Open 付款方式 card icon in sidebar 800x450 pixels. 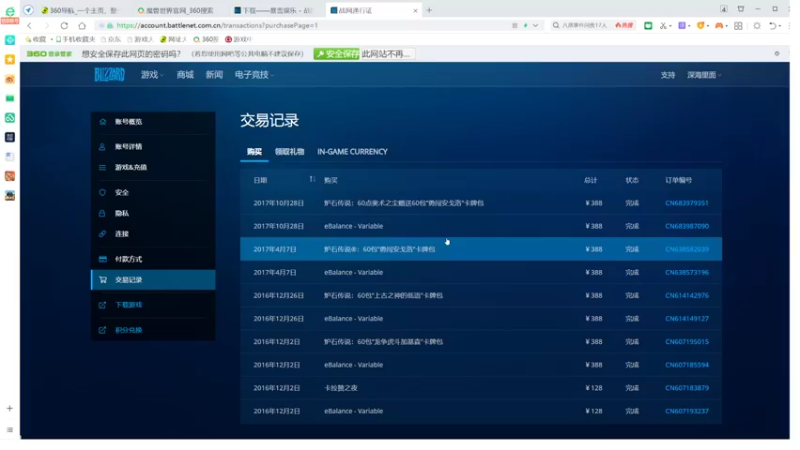103,259
